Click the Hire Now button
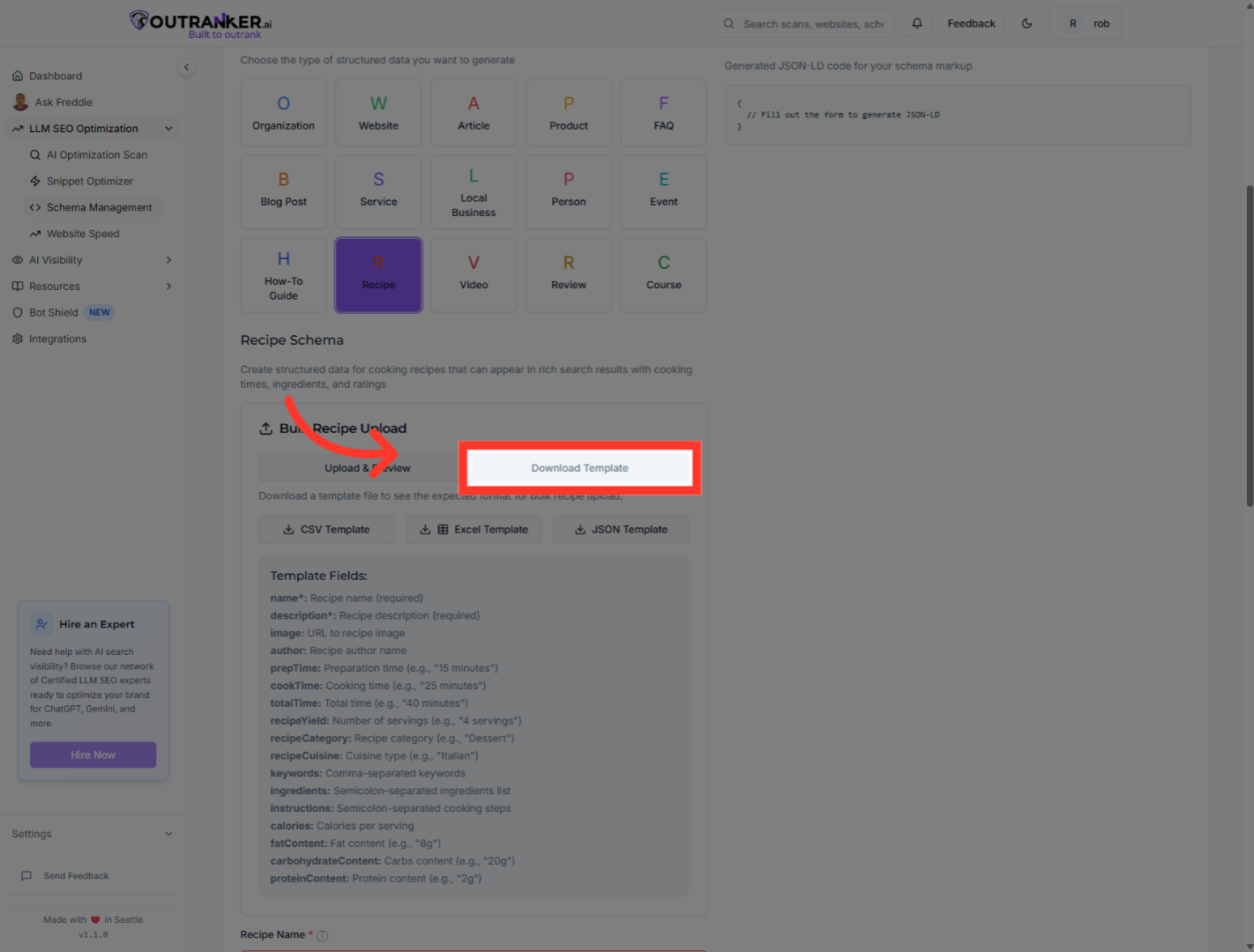The height and width of the screenshot is (952, 1254). coord(93,755)
